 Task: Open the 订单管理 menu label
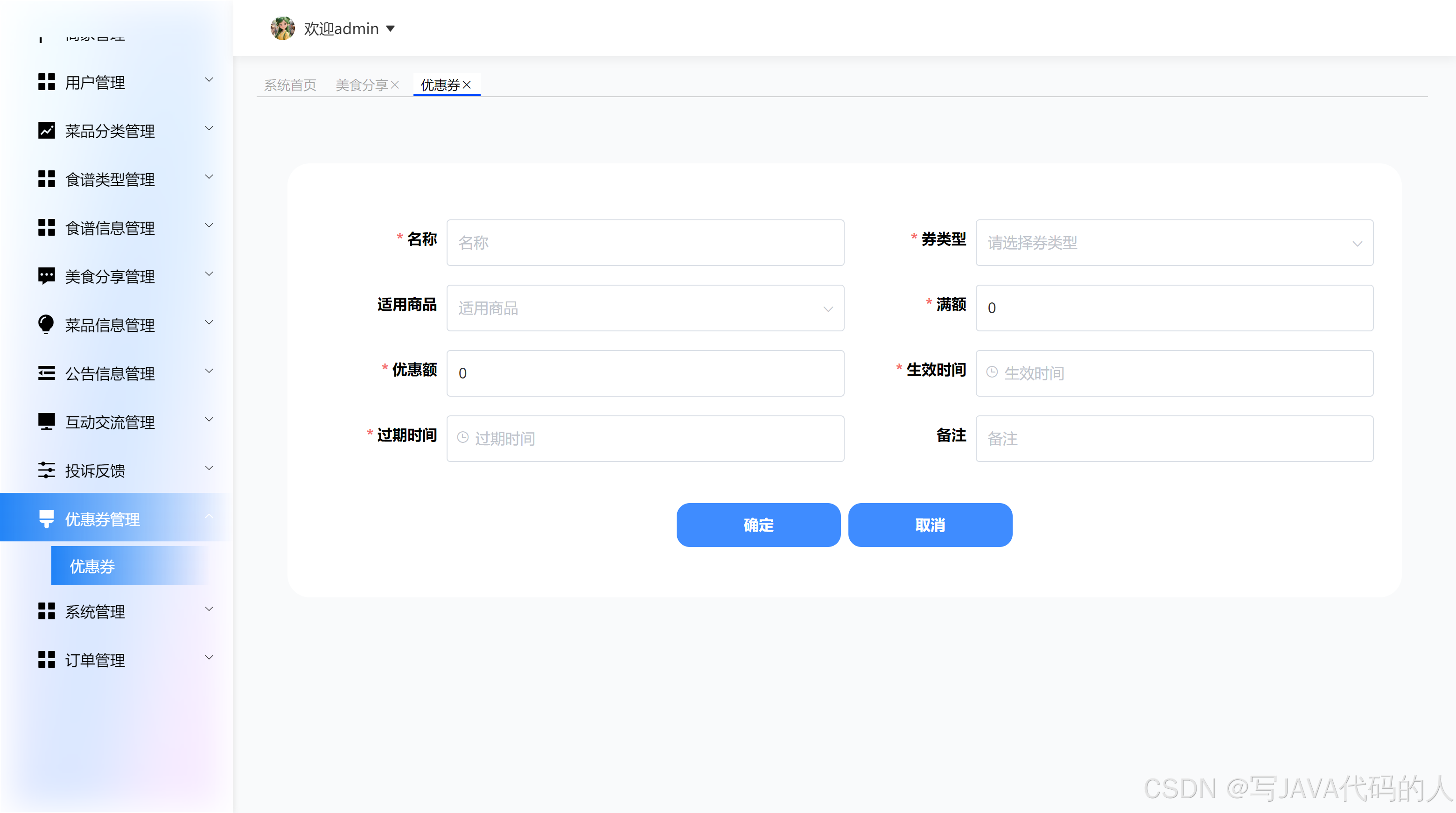95,660
